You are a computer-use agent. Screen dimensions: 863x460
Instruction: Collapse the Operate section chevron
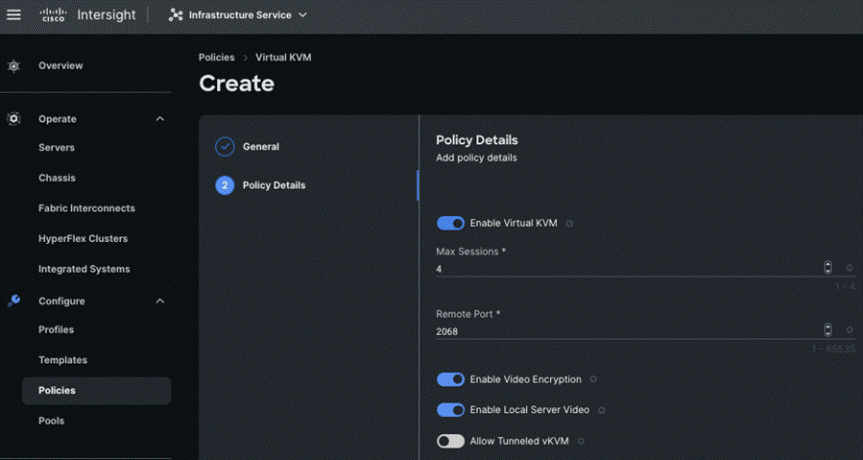[160, 119]
